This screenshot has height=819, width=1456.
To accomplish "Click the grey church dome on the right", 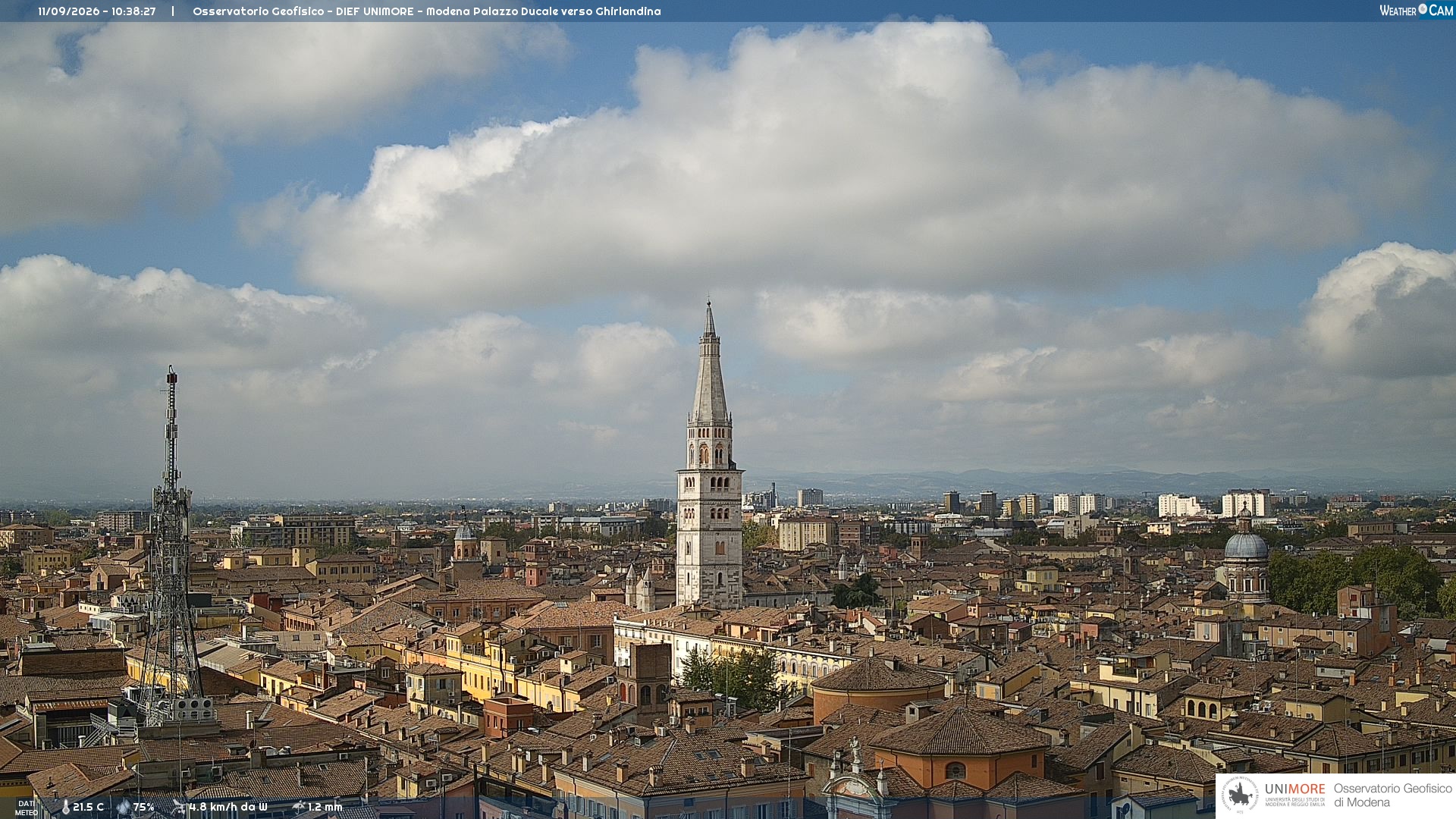I will point(1246,545).
